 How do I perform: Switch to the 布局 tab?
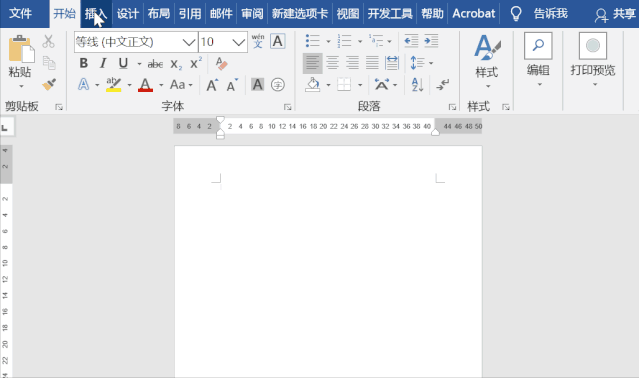(159, 14)
